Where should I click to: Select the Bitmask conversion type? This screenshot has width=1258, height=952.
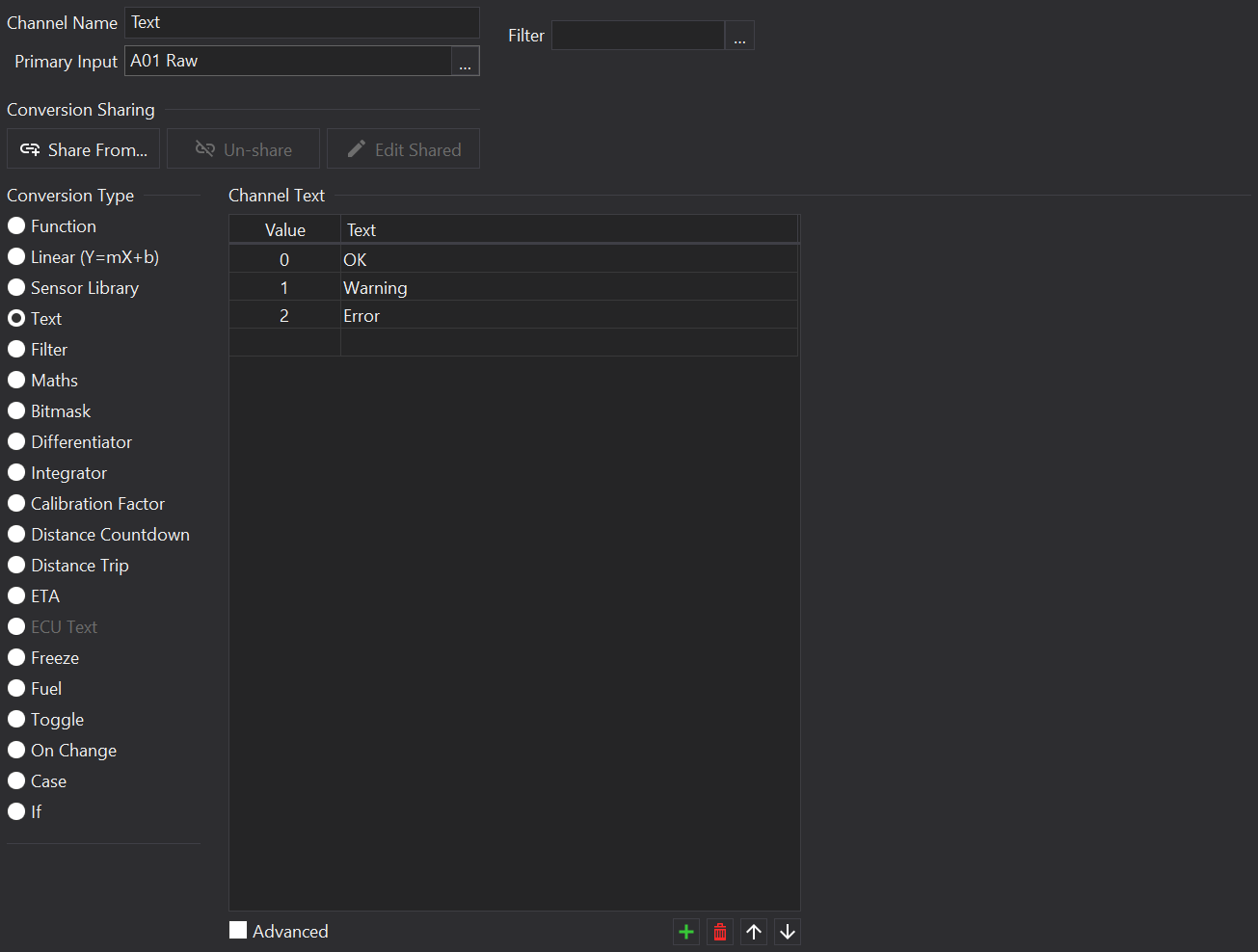[17, 411]
